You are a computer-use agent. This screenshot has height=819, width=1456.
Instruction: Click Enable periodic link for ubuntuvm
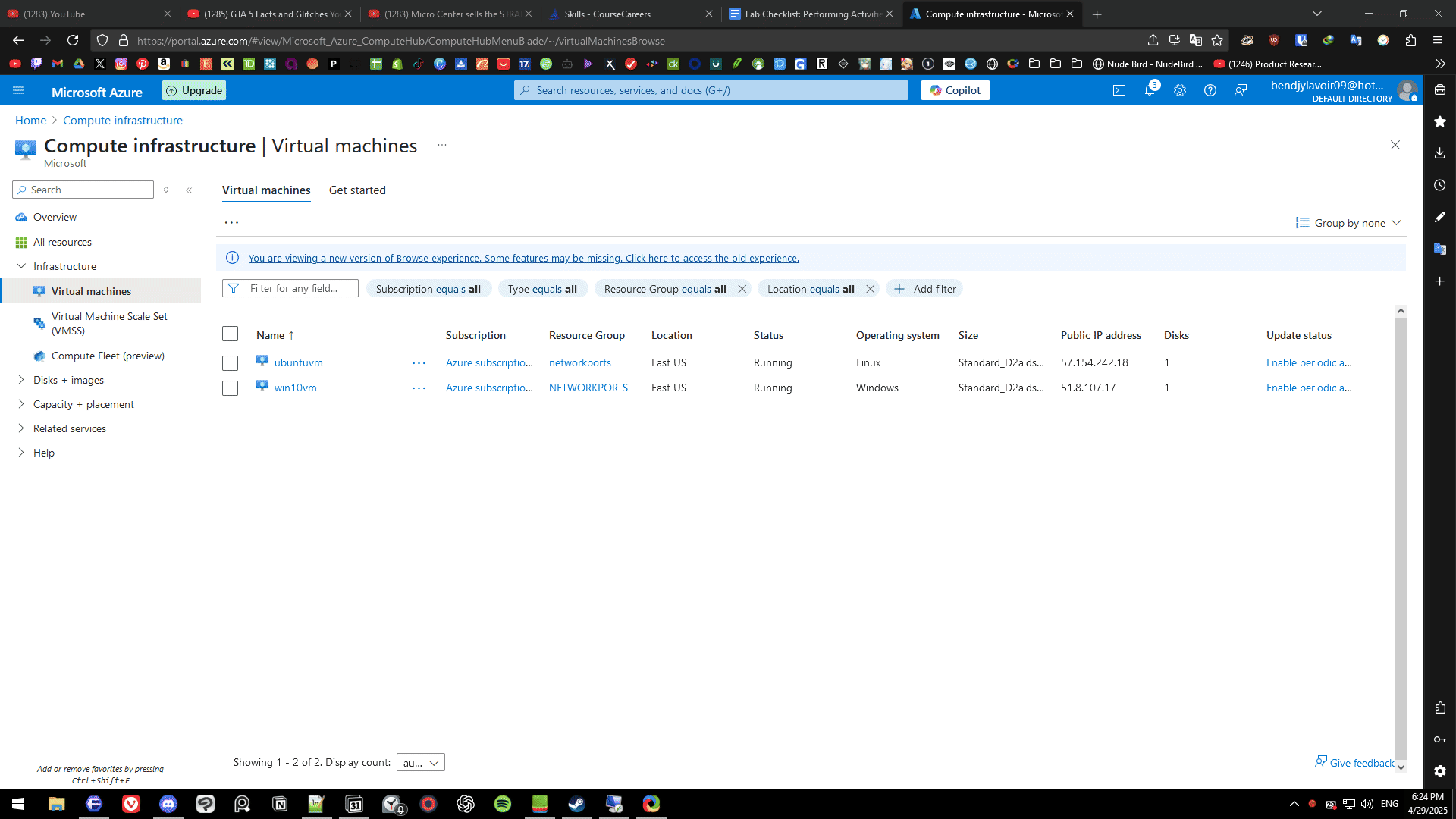point(1309,362)
